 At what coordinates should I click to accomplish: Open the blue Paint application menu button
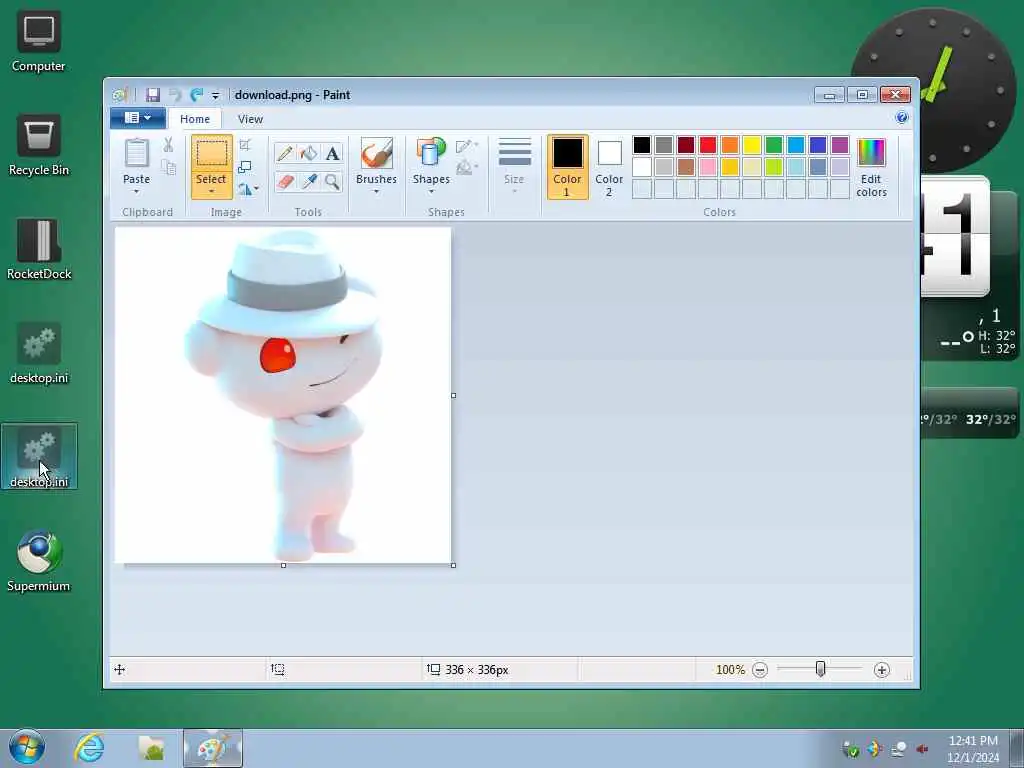(x=137, y=118)
